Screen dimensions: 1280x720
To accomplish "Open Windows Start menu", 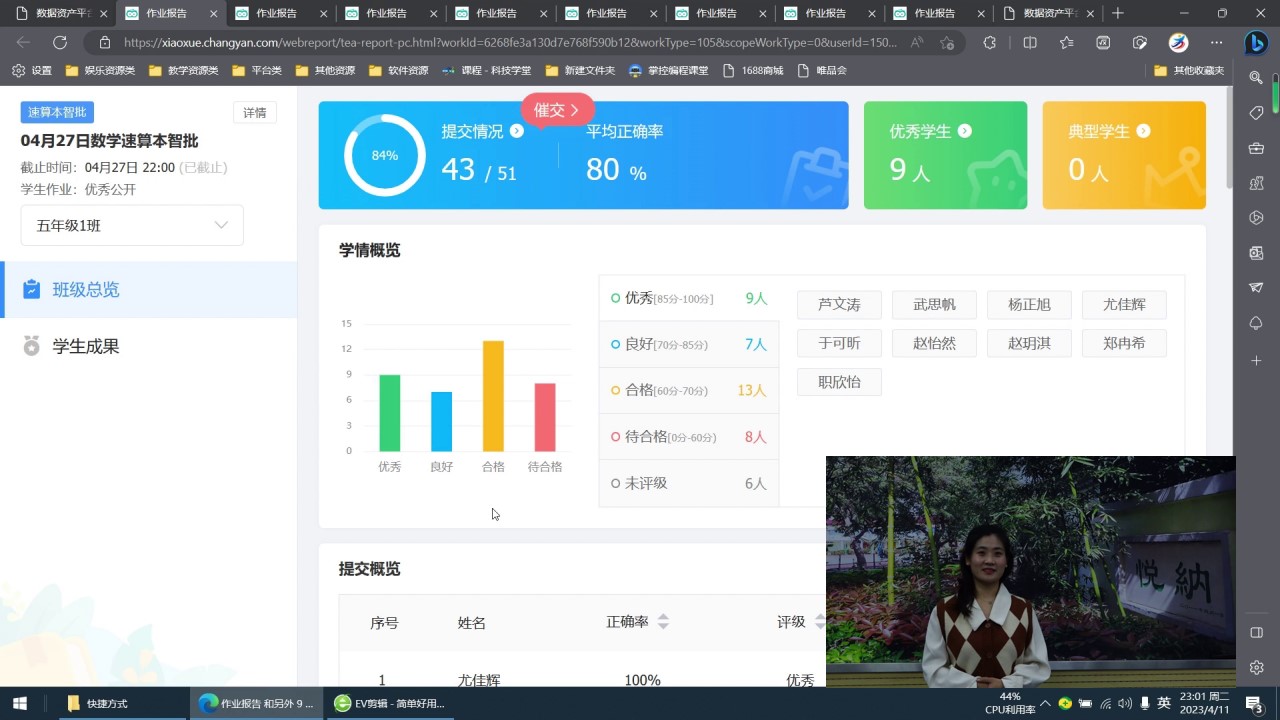I will 19,703.
